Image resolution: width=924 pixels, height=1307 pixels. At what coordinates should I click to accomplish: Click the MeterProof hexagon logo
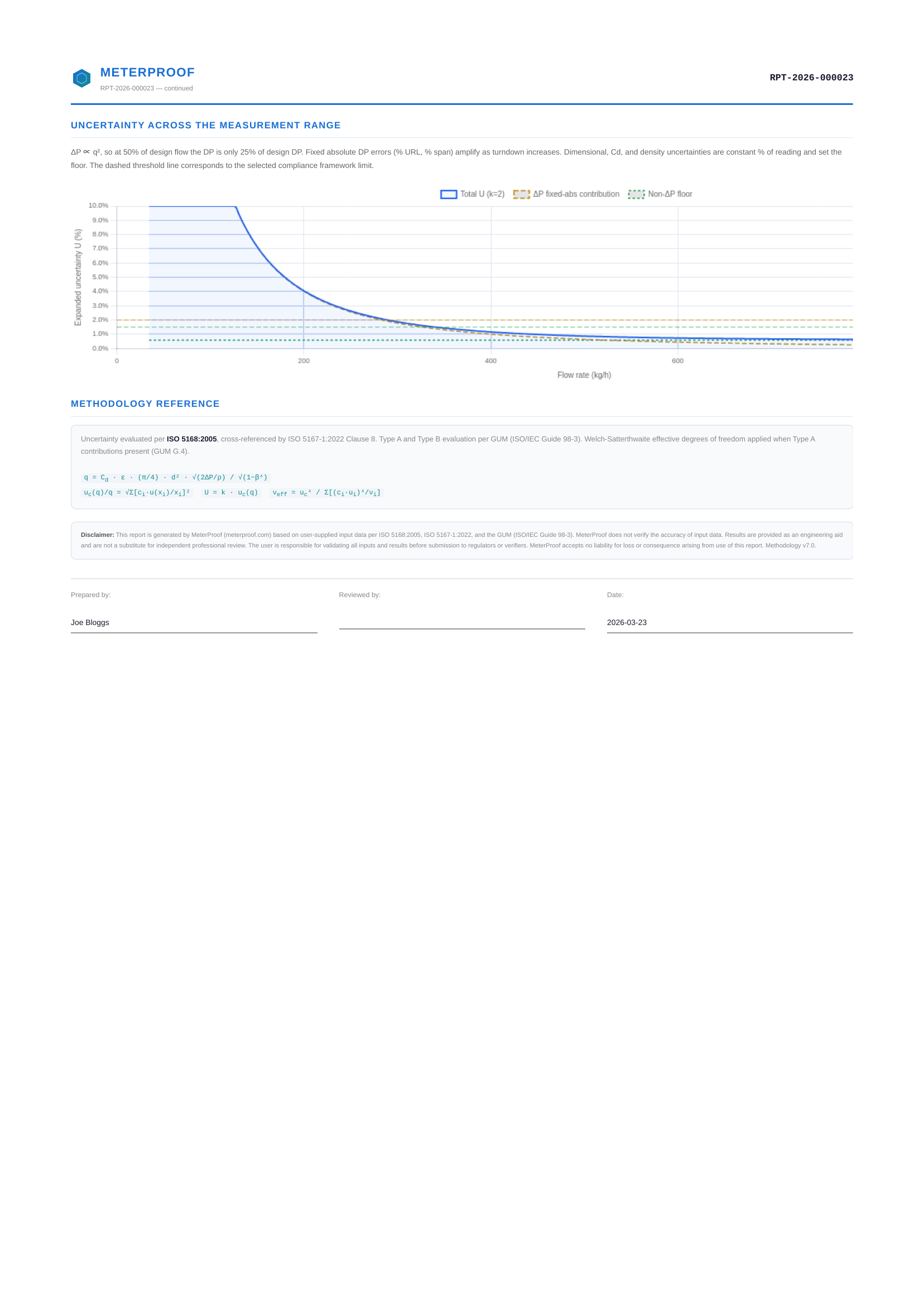(81, 79)
